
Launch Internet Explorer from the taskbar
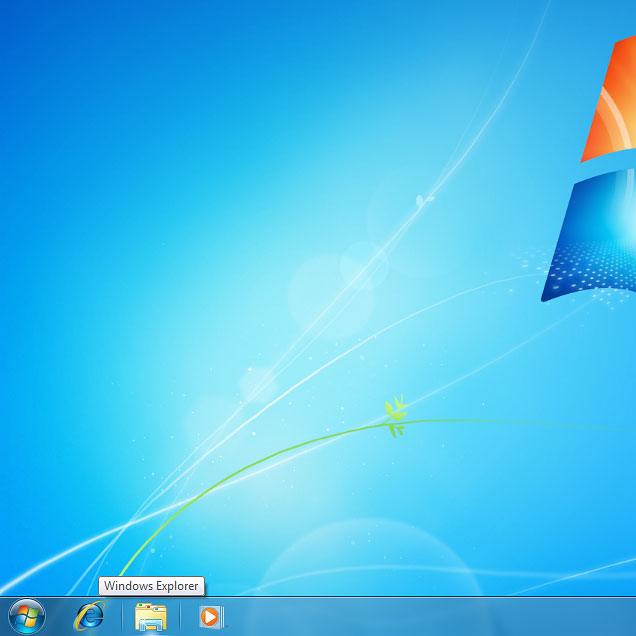click(x=90, y=617)
